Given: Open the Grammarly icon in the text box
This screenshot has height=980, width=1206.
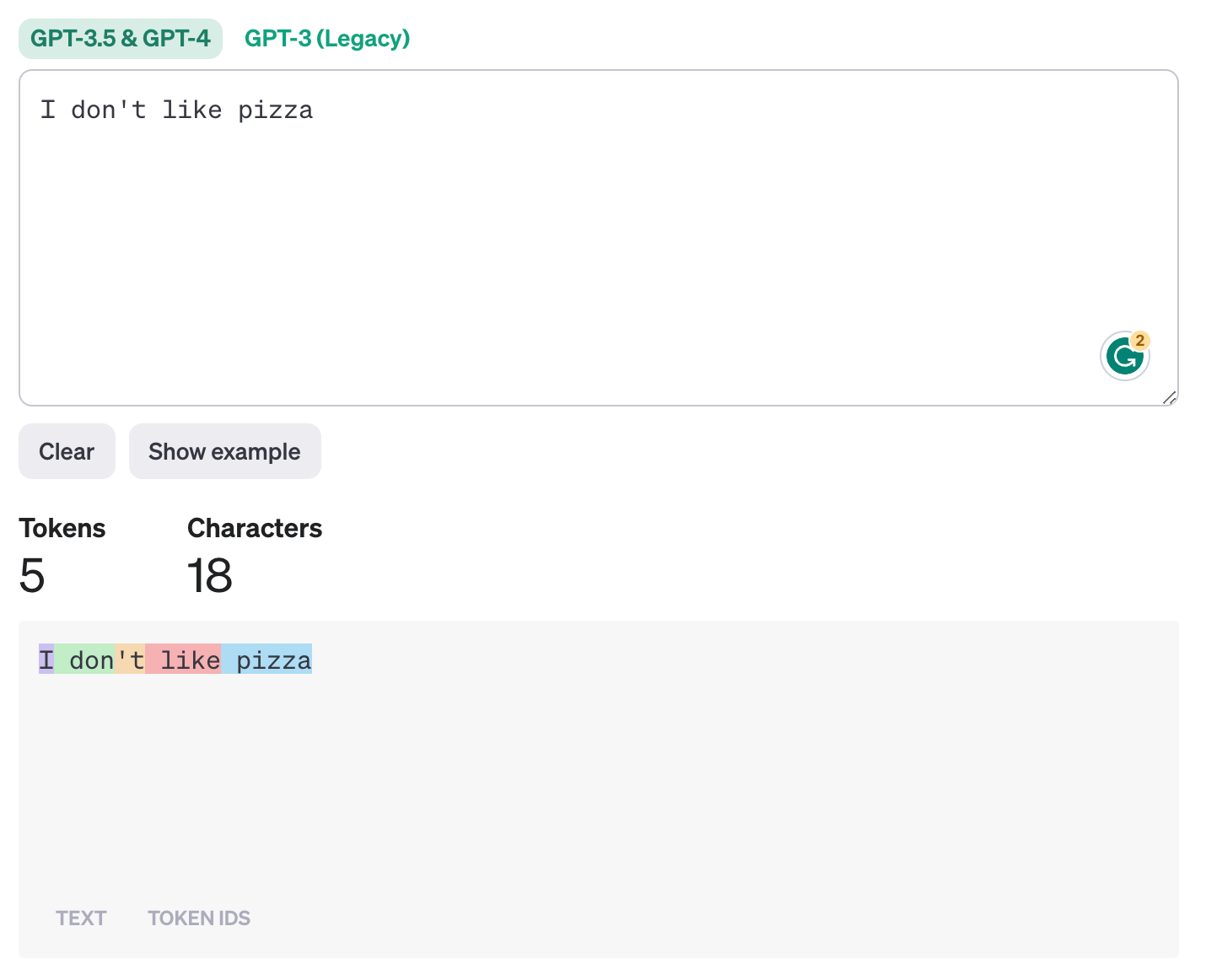Looking at the screenshot, I should tap(1123, 357).
